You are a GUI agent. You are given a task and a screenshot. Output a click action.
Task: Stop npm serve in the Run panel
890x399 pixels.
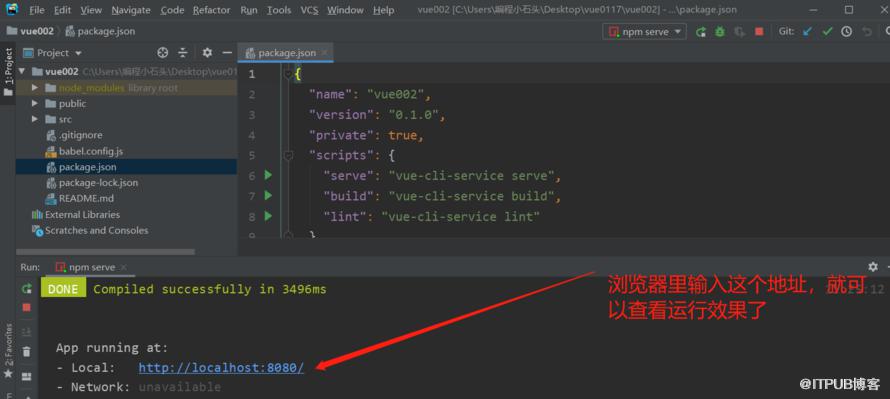(26, 308)
